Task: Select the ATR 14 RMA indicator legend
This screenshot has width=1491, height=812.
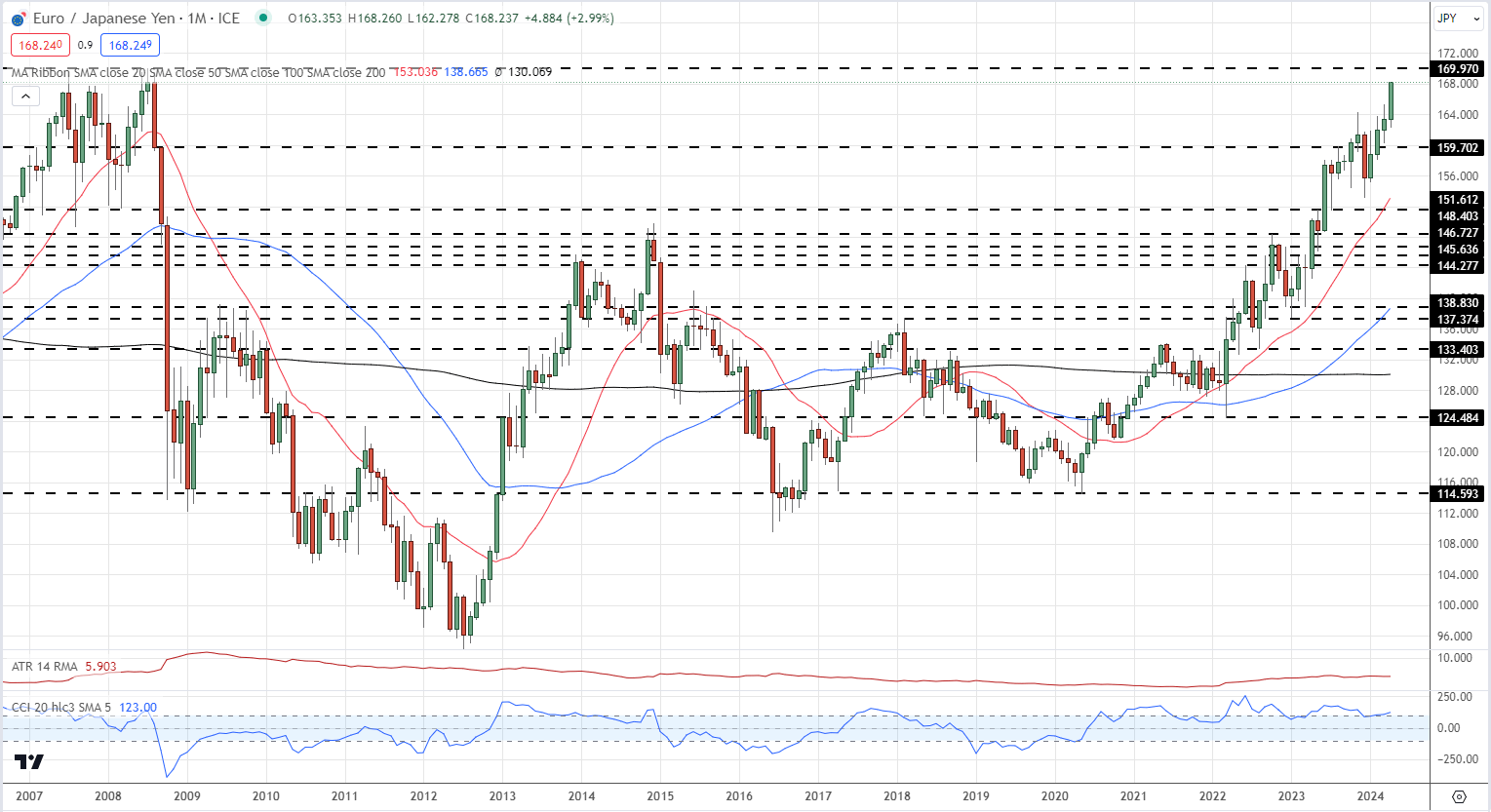Action: (45, 667)
